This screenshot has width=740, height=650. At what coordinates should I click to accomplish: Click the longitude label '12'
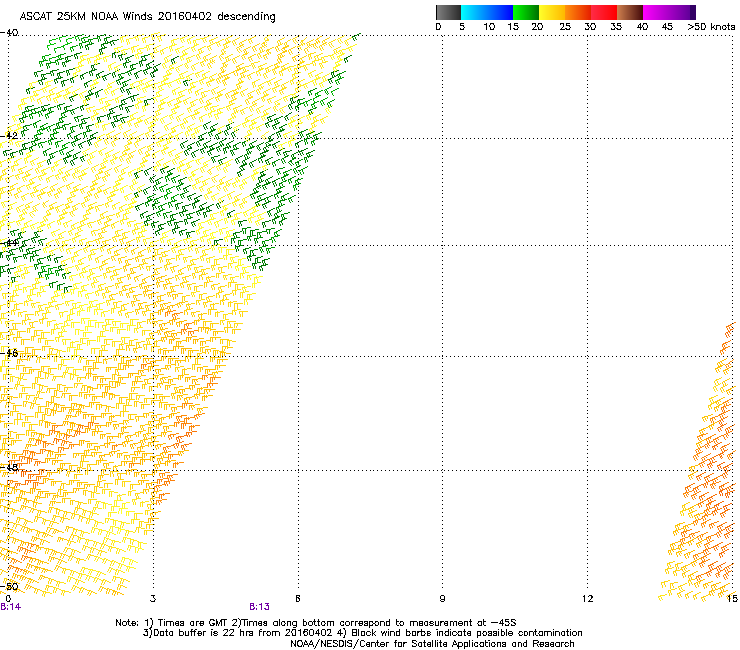click(x=587, y=599)
